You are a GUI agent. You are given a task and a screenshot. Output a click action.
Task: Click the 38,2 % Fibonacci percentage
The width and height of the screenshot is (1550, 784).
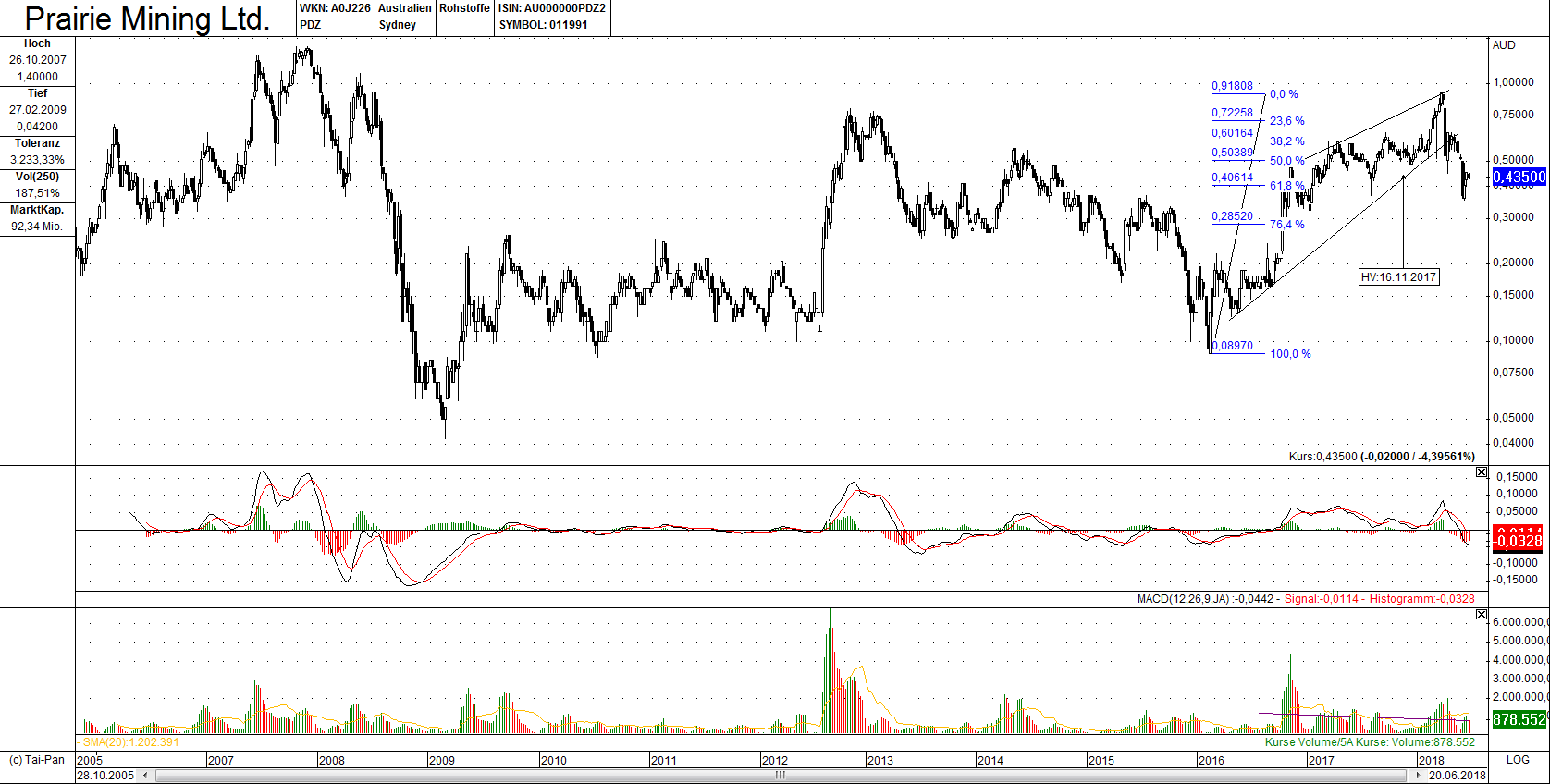[x=1286, y=141]
